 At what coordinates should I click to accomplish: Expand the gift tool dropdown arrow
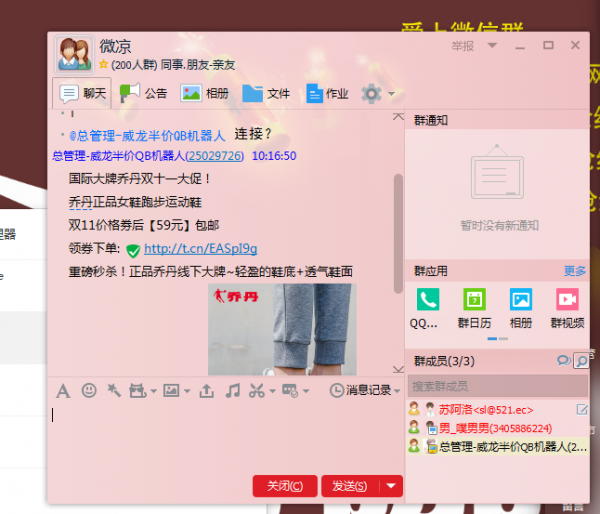pos(153,391)
